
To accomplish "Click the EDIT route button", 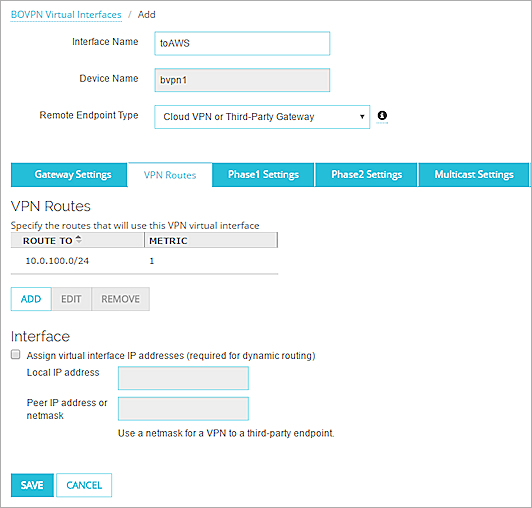I will coord(71,299).
